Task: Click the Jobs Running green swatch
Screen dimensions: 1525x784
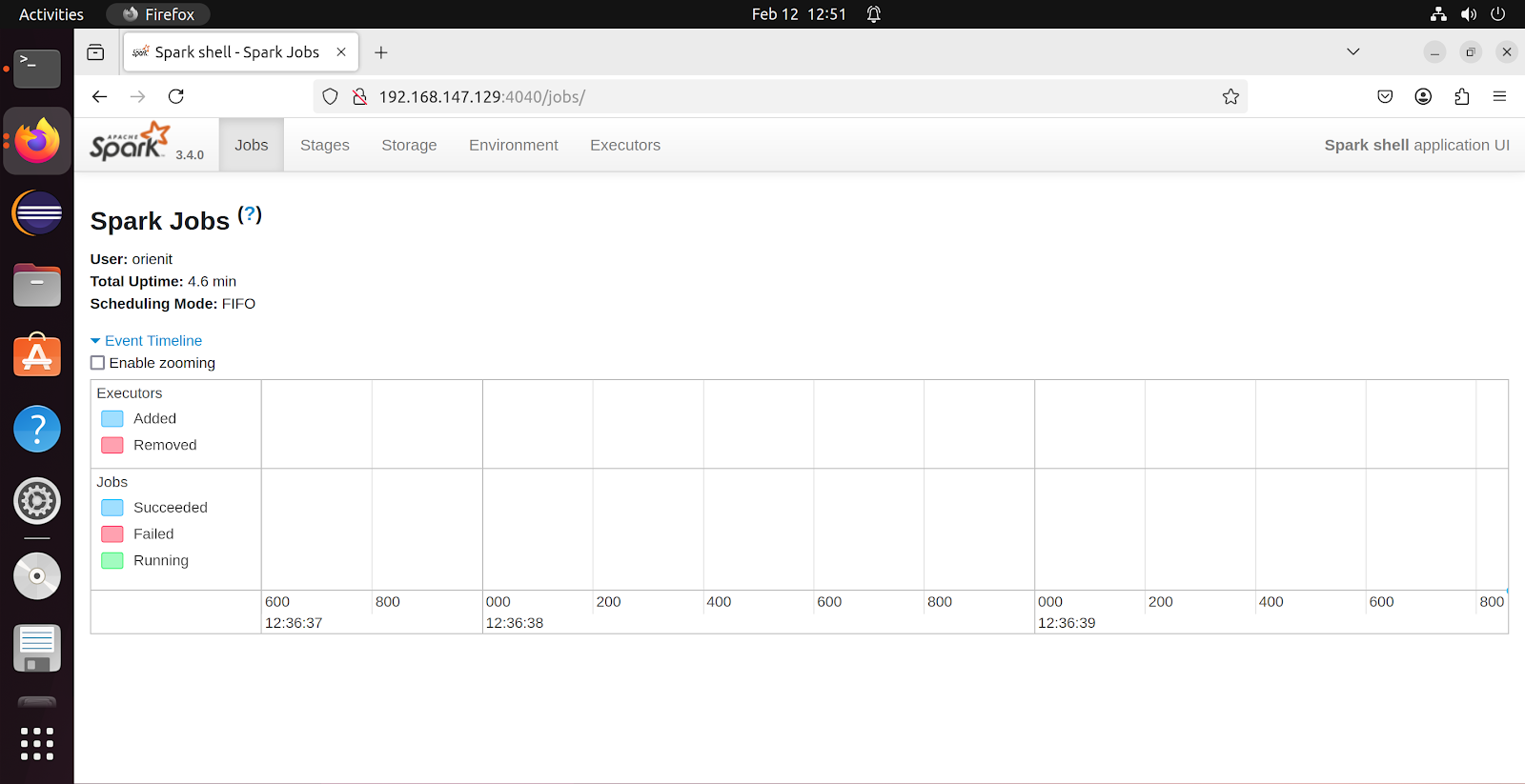Action: tap(112, 561)
